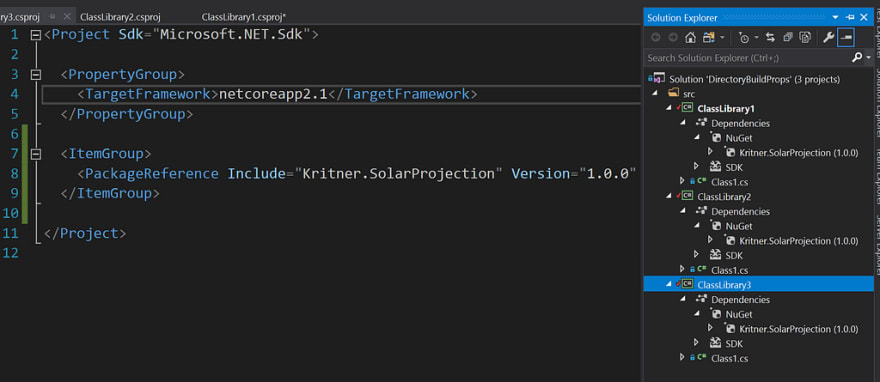Click the Show All Files icon

pos(805,38)
